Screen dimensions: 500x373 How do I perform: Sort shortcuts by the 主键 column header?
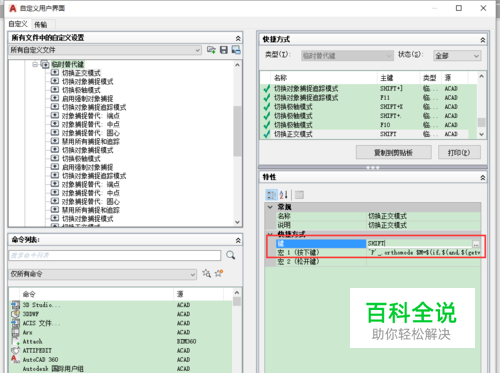398,78
